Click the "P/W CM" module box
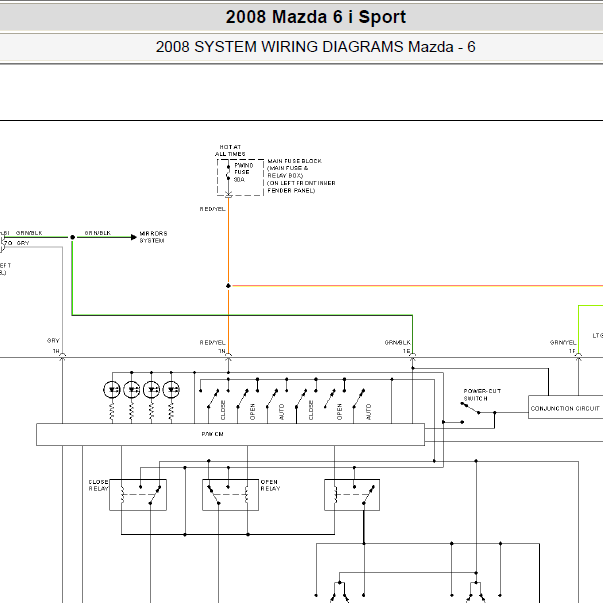The width and height of the screenshot is (603, 603). point(230,435)
